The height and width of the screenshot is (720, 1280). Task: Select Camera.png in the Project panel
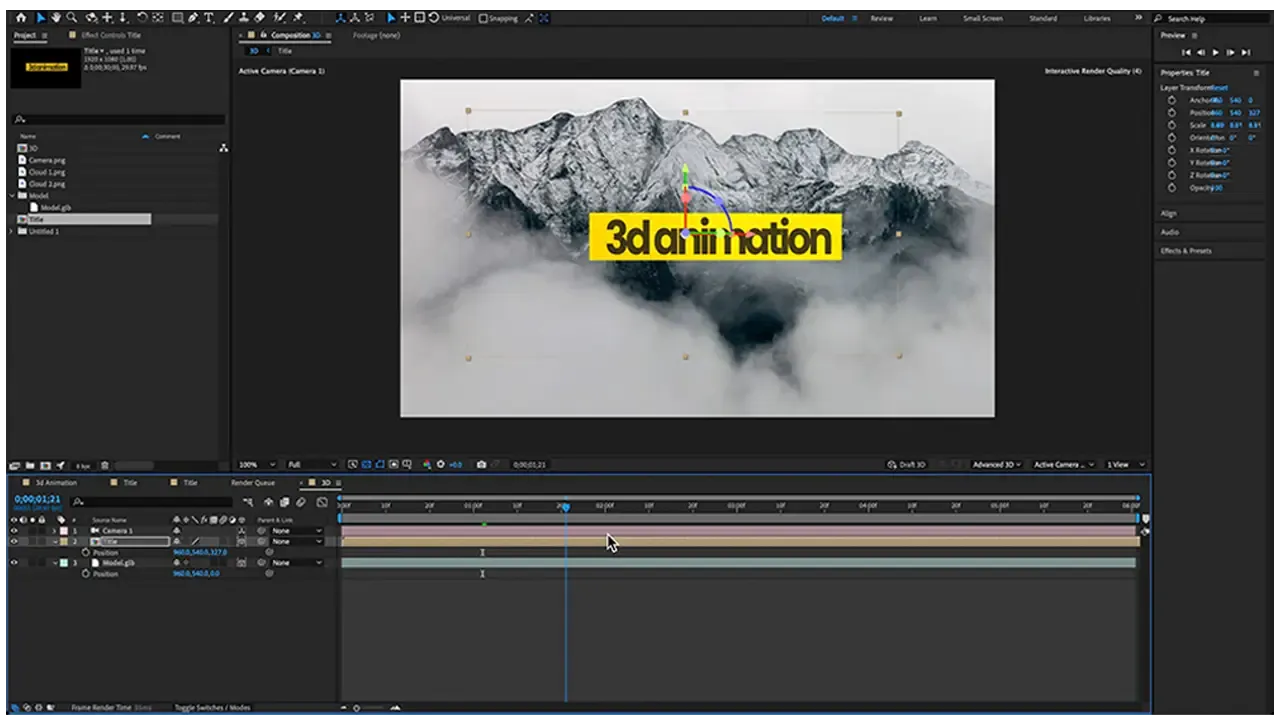point(47,160)
